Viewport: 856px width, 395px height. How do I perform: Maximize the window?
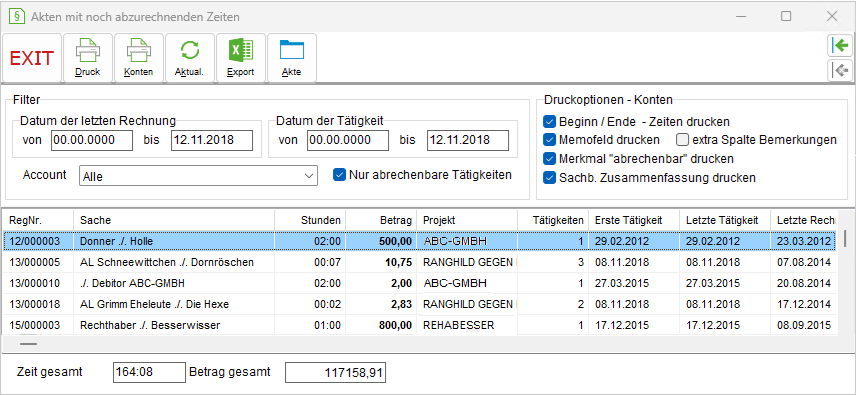(x=786, y=16)
